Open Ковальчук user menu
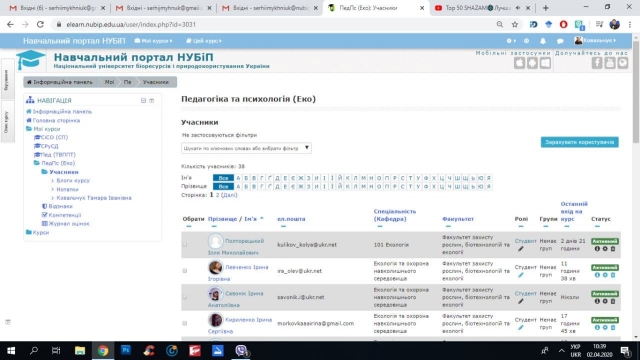The image size is (640, 360). point(595,40)
